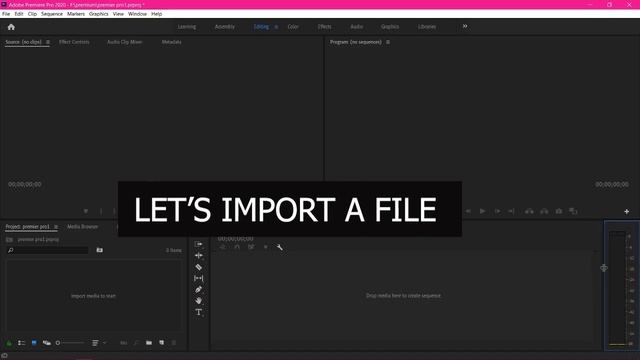The image size is (640, 360).
Task: Select the Ripple Edit tool
Action: (x=199, y=256)
